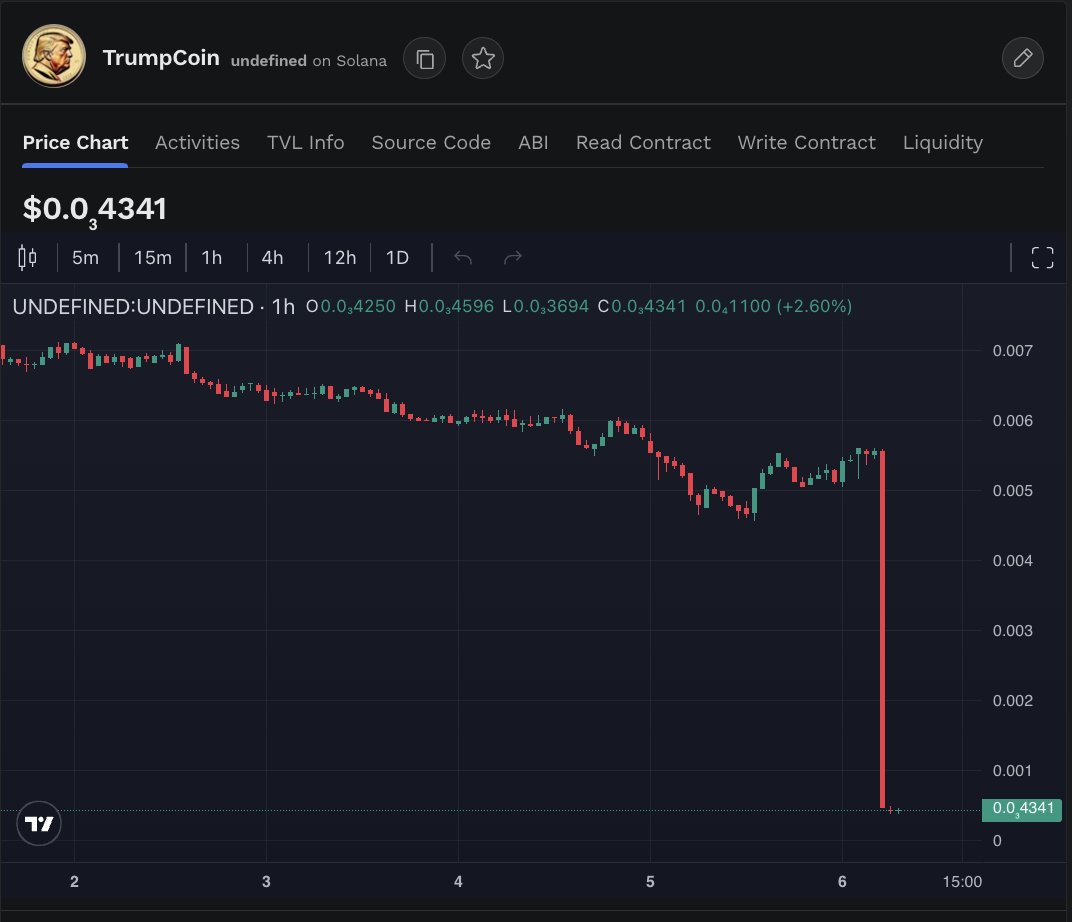1072x922 pixels.
Task: Open the Activities tab
Action: coord(198,142)
